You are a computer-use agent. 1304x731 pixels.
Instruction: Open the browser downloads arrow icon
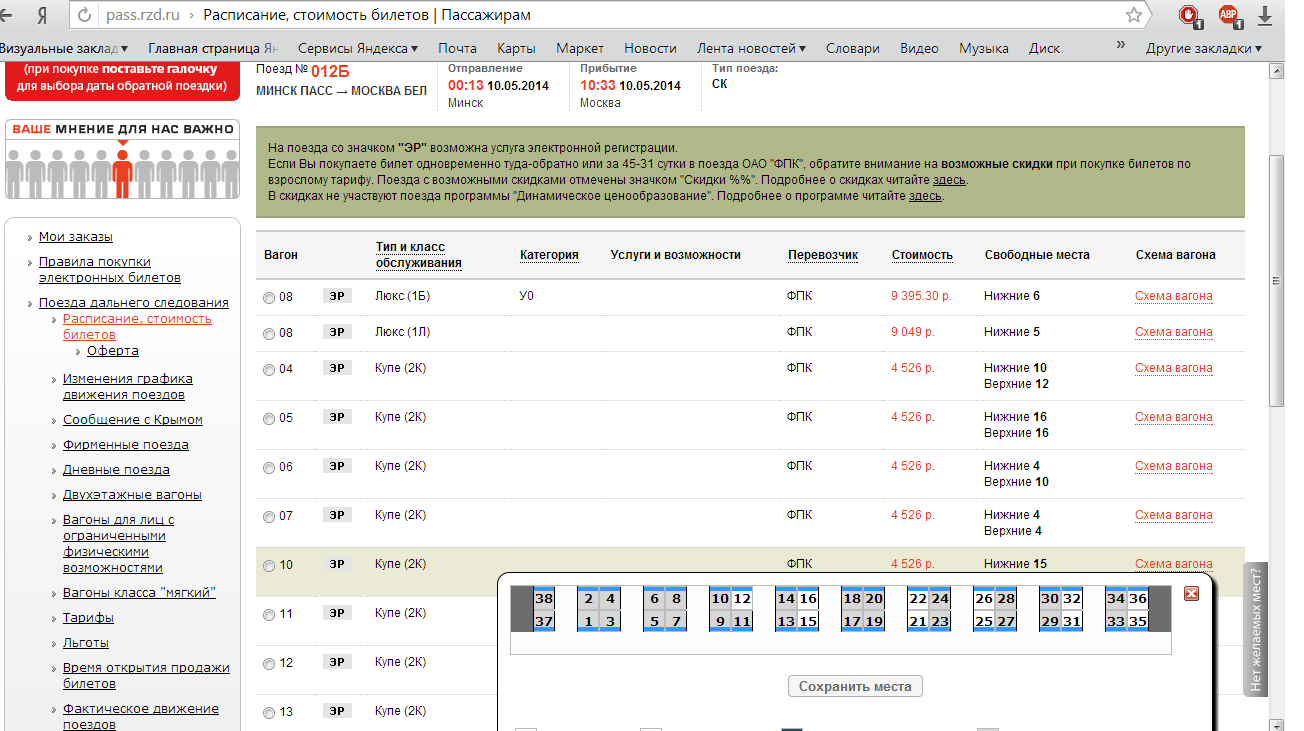[x=1264, y=15]
